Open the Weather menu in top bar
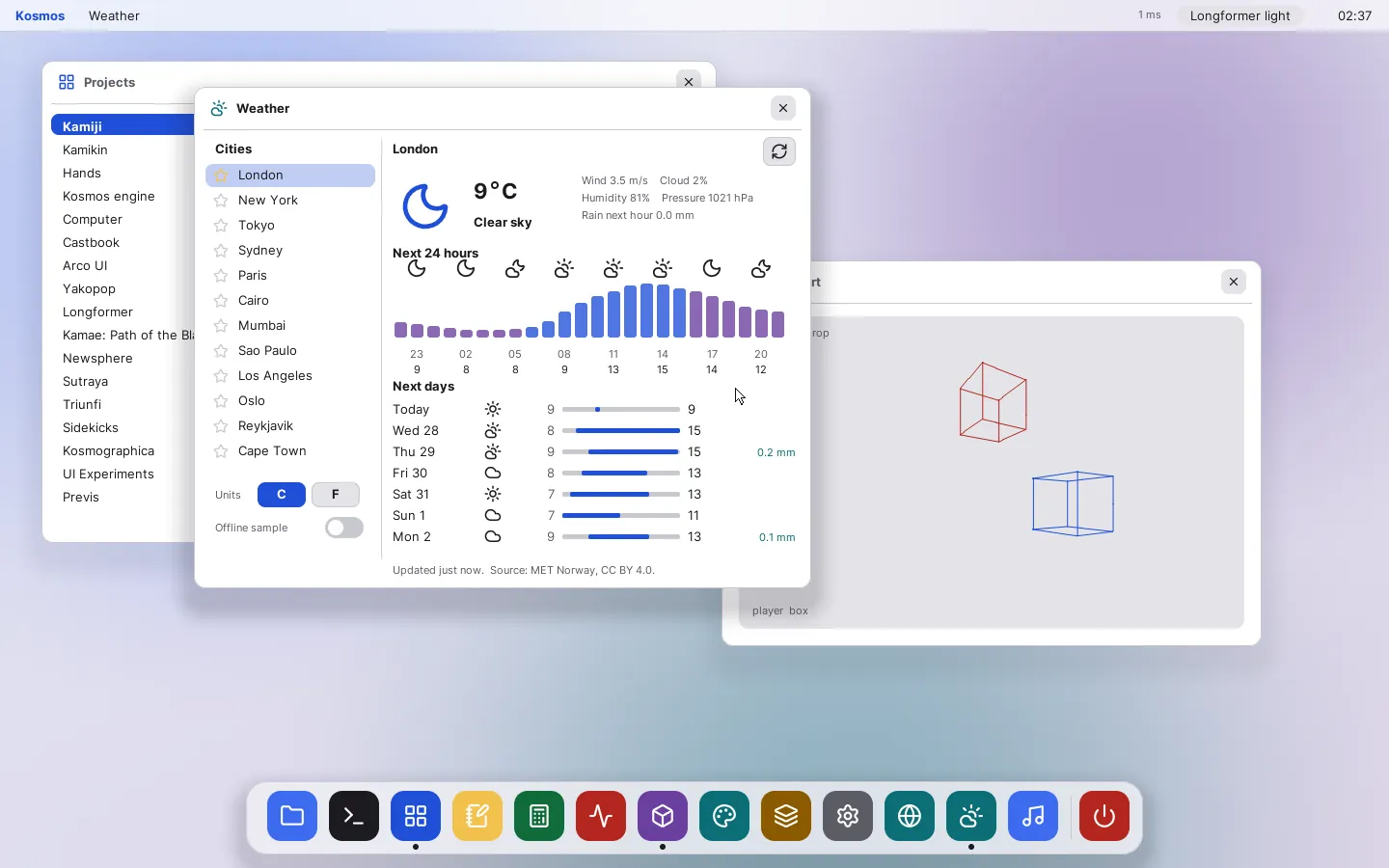 pyautogui.click(x=114, y=15)
